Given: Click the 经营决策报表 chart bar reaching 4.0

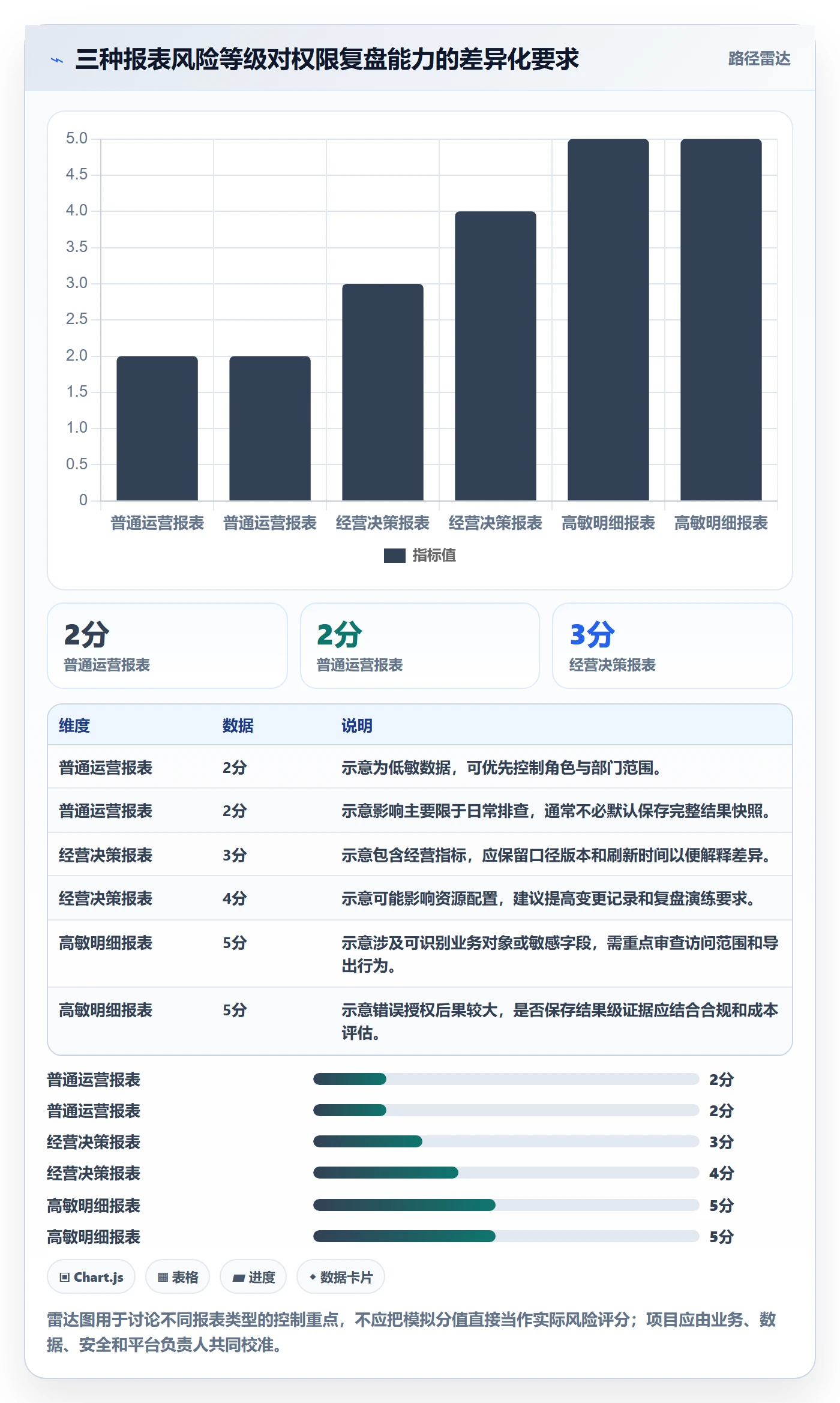Looking at the screenshot, I should point(496,356).
